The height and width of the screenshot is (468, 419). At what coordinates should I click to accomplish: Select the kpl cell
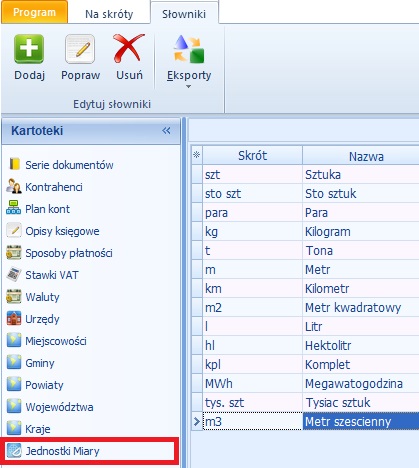tap(252, 364)
